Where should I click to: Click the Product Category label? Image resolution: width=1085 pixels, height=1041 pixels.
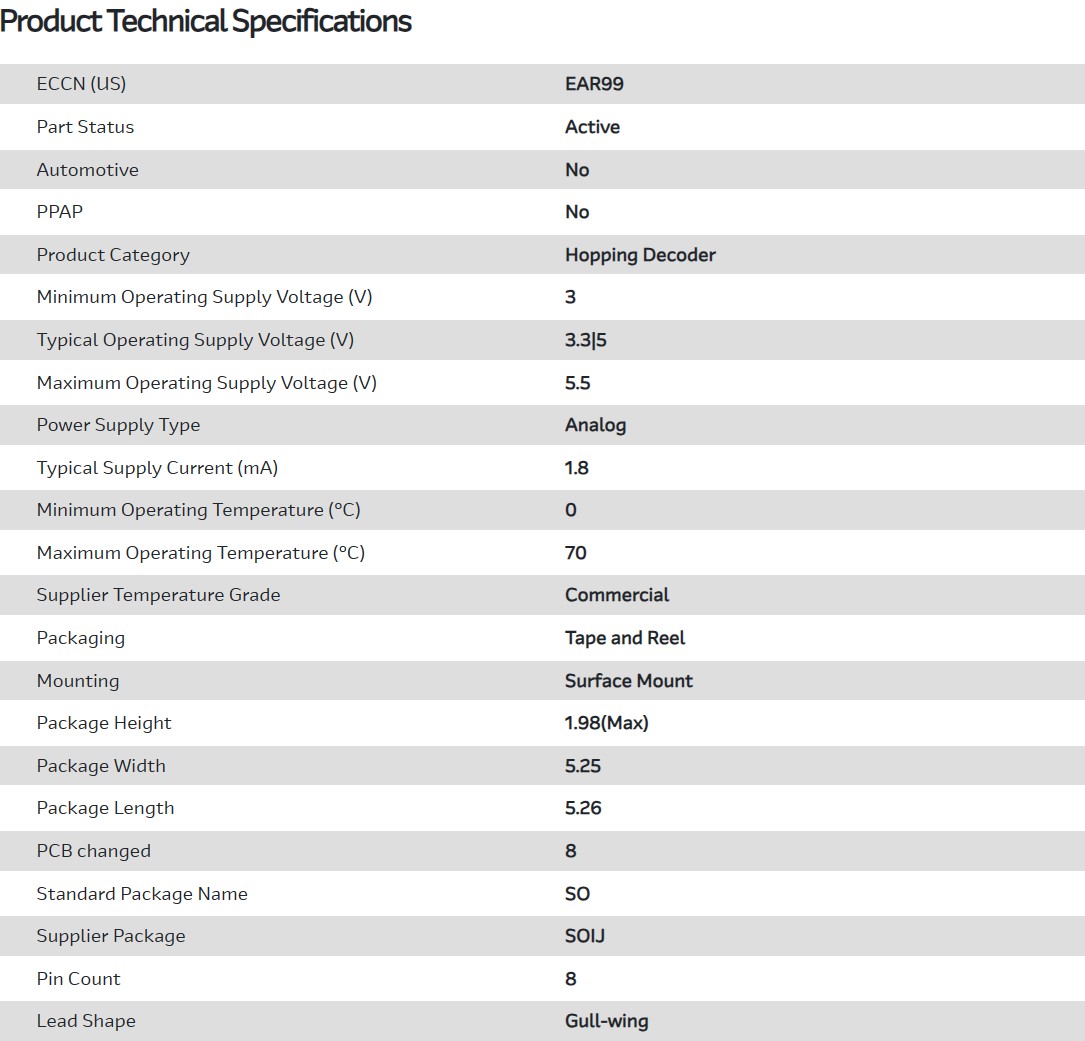tap(113, 255)
